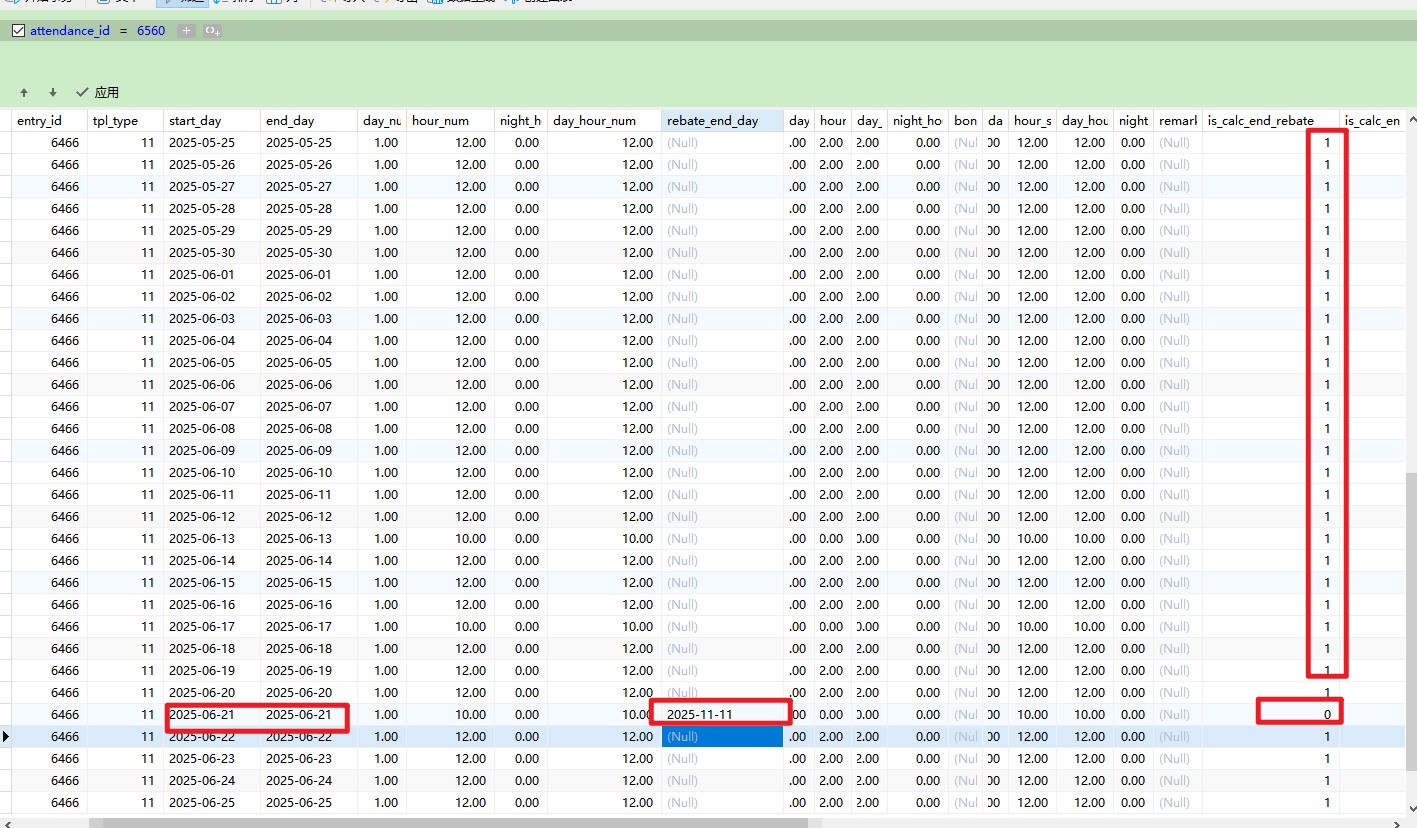Click remarl Null cell in 2025-06-03 row
The height and width of the screenshot is (828, 1417).
pos(1178,318)
